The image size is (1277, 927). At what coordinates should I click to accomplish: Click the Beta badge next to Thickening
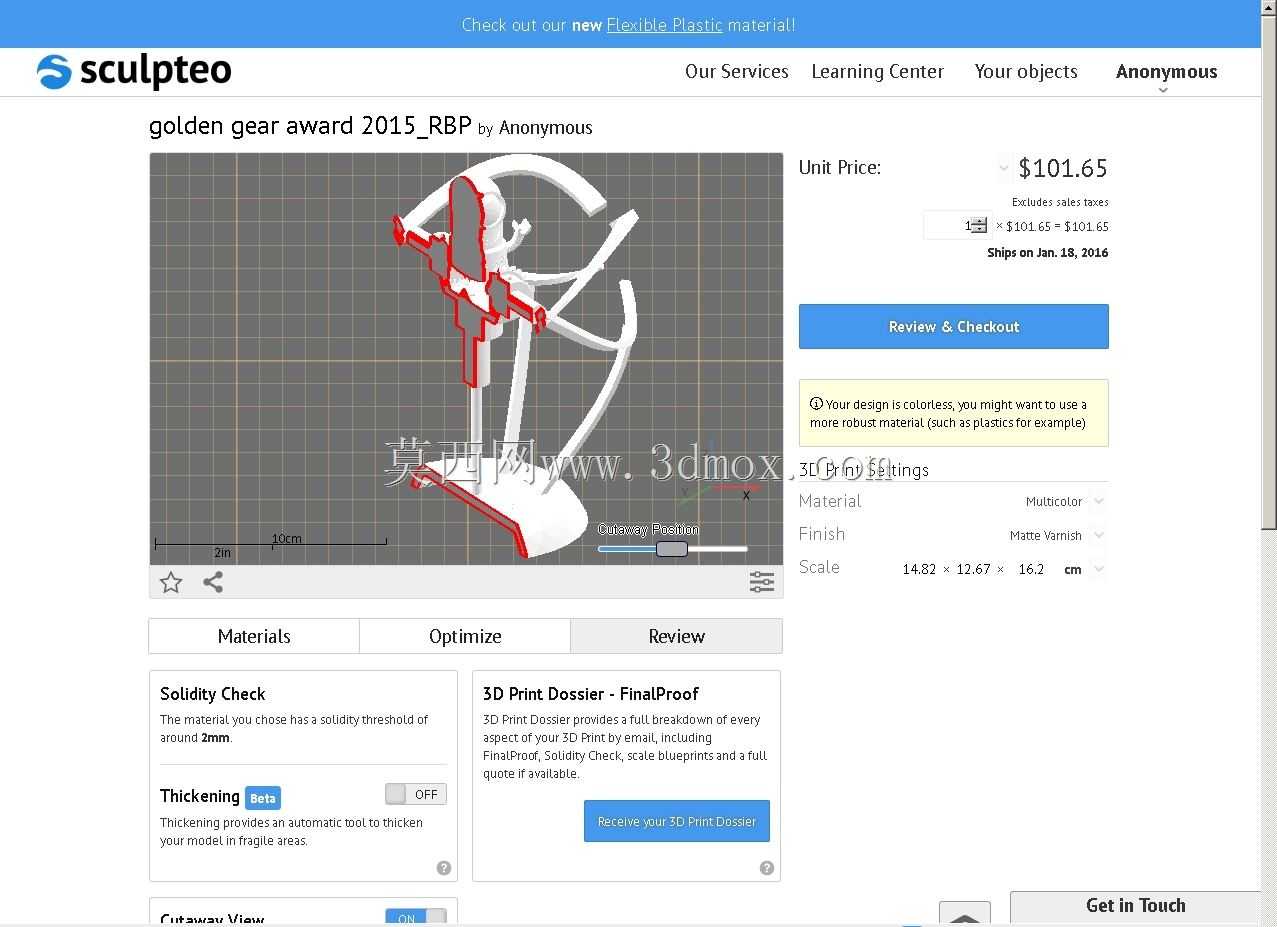coord(263,798)
